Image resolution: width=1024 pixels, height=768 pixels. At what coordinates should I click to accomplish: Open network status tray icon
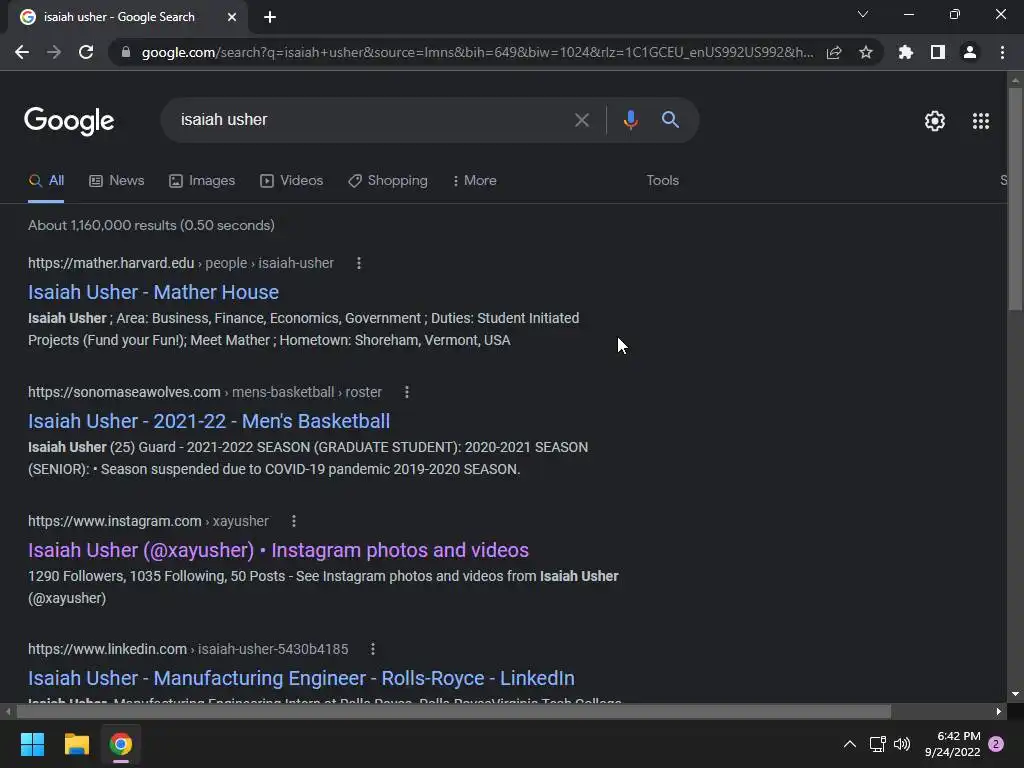pyautogui.click(x=877, y=744)
